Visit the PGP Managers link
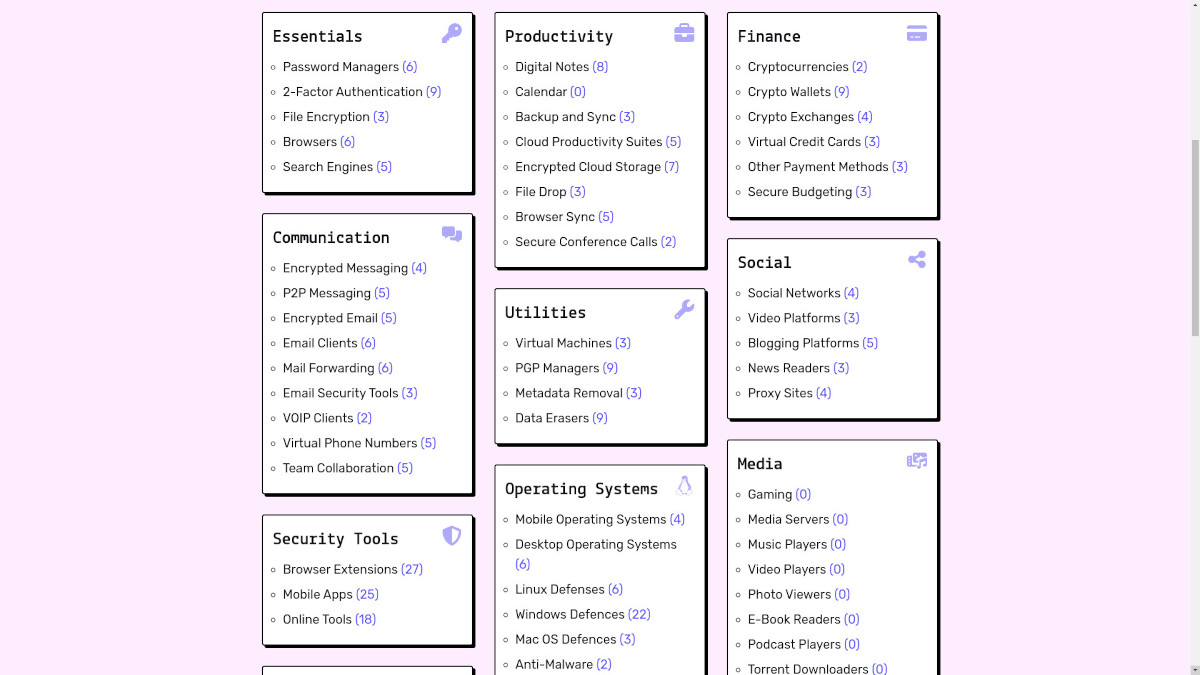This screenshot has width=1200, height=675. tap(557, 368)
